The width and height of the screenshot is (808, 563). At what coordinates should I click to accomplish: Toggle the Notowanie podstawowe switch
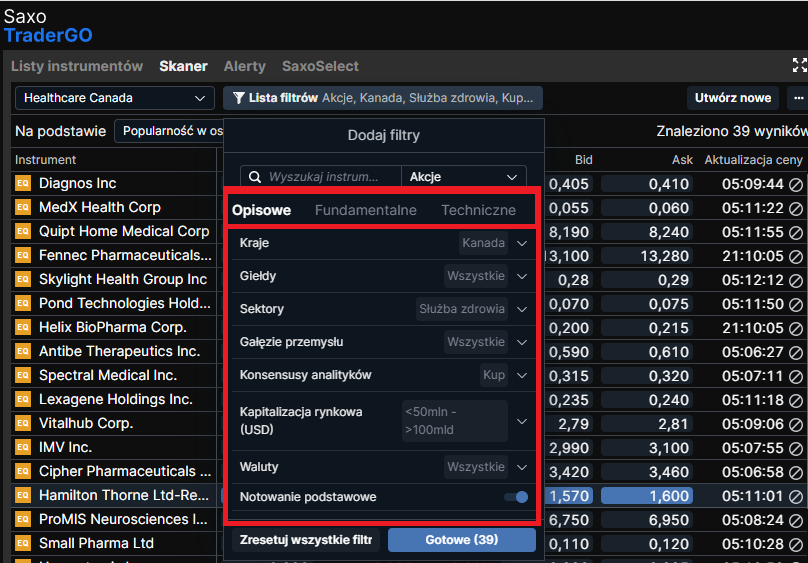516,497
